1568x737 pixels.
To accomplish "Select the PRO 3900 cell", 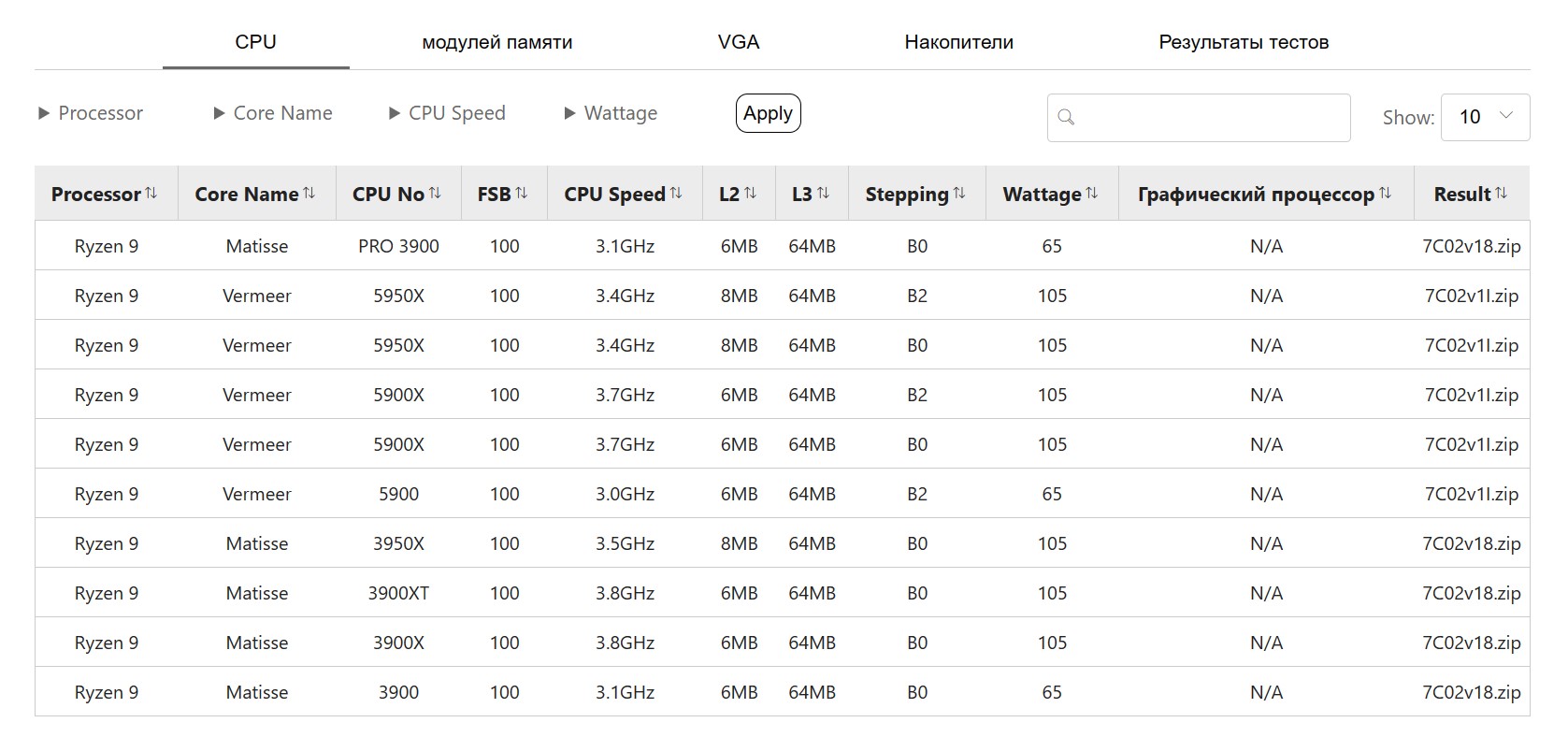I will point(398,246).
